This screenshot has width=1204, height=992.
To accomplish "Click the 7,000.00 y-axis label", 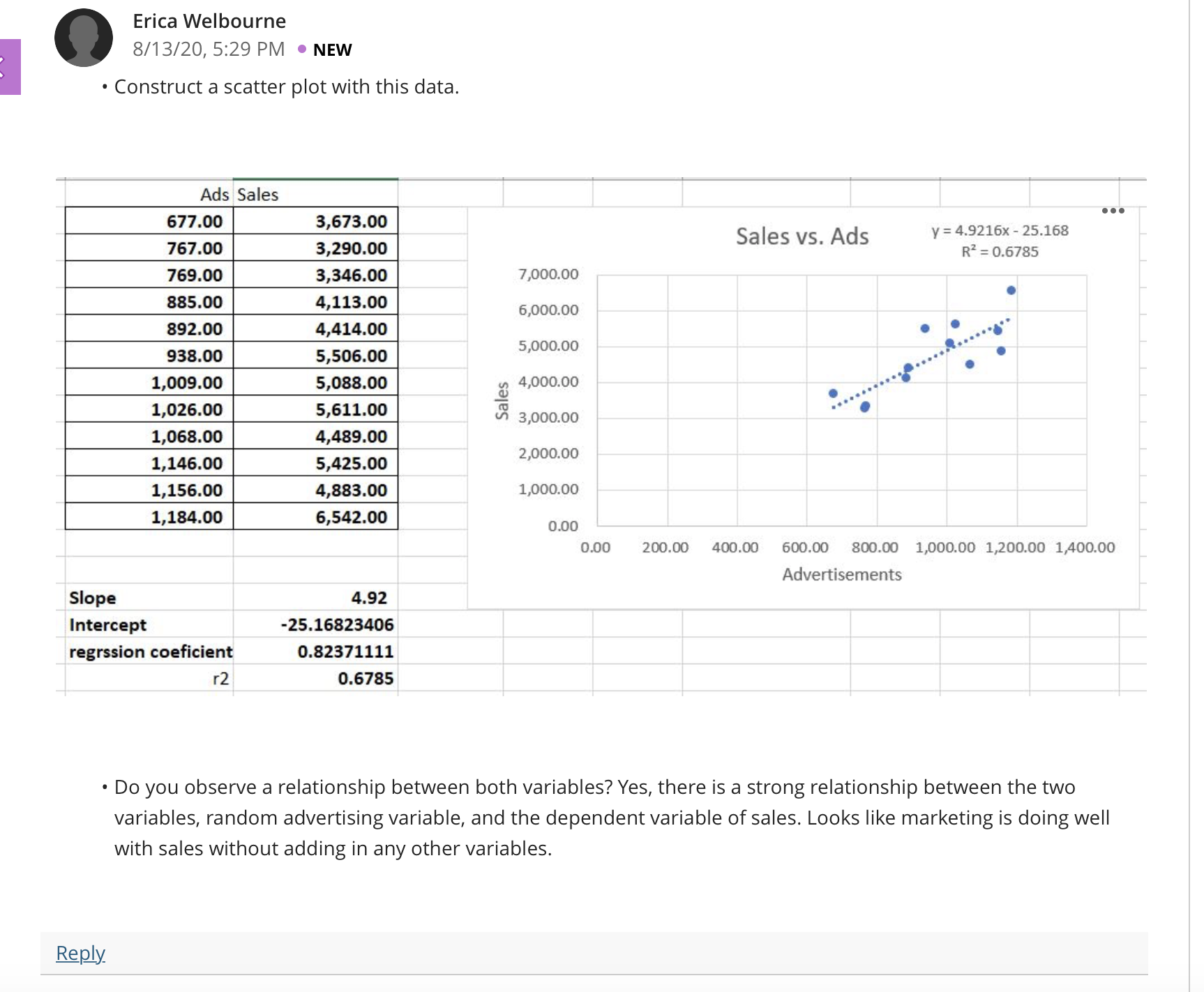I will 548,274.
